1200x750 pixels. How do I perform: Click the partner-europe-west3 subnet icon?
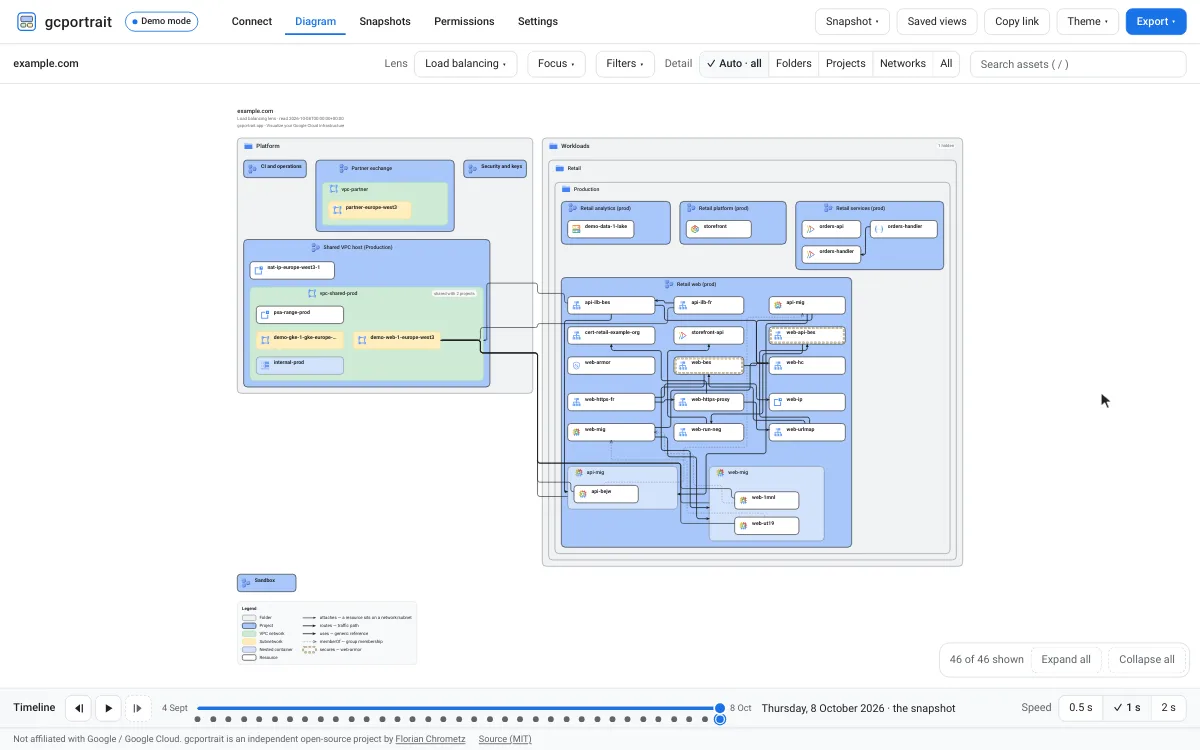[x=339, y=208]
